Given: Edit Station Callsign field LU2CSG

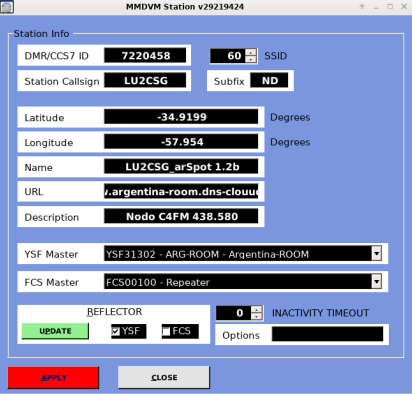Looking at the screenshot, I should coord(145,80).
